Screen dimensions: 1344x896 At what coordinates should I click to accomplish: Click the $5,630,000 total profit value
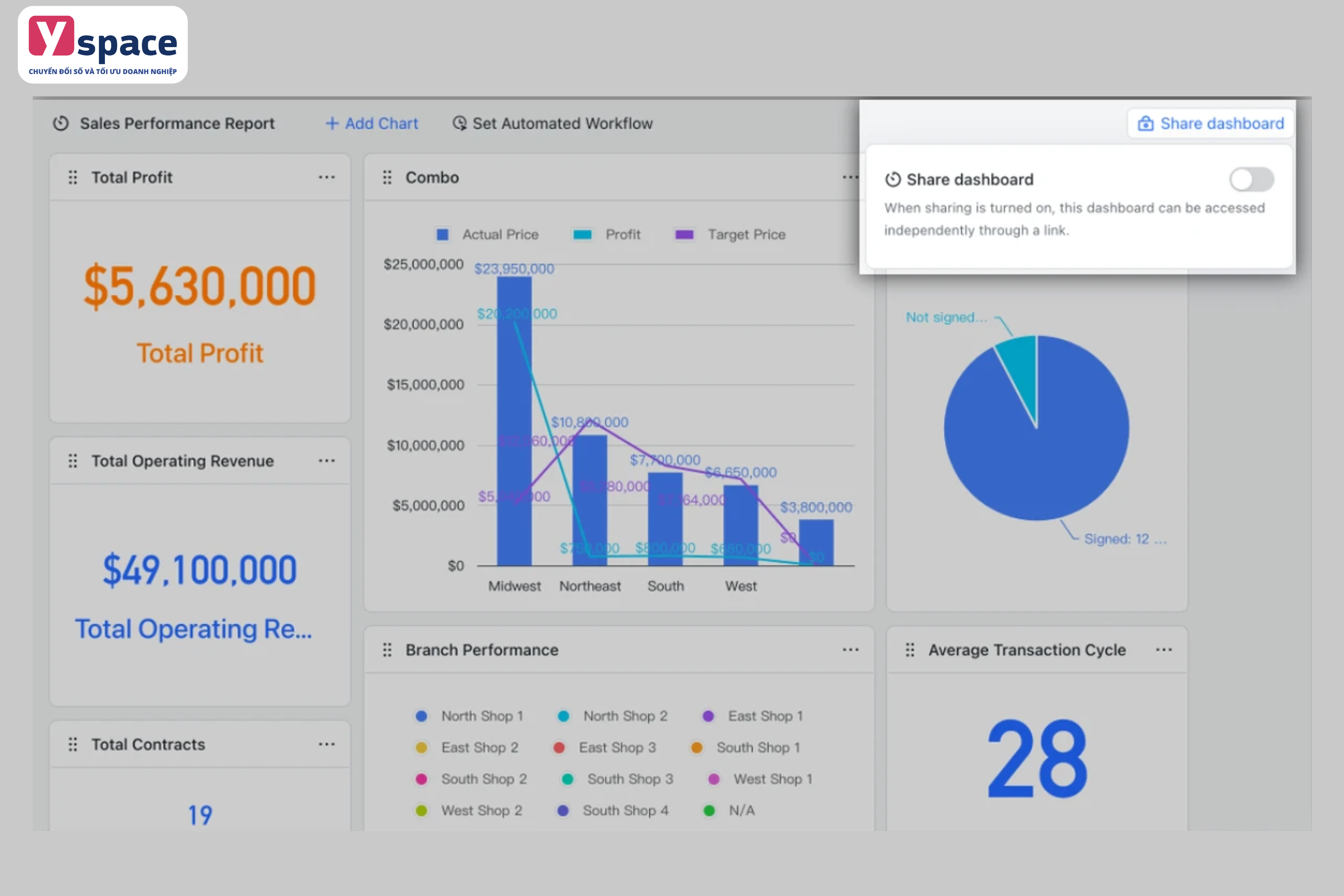(x=199, y=286)
